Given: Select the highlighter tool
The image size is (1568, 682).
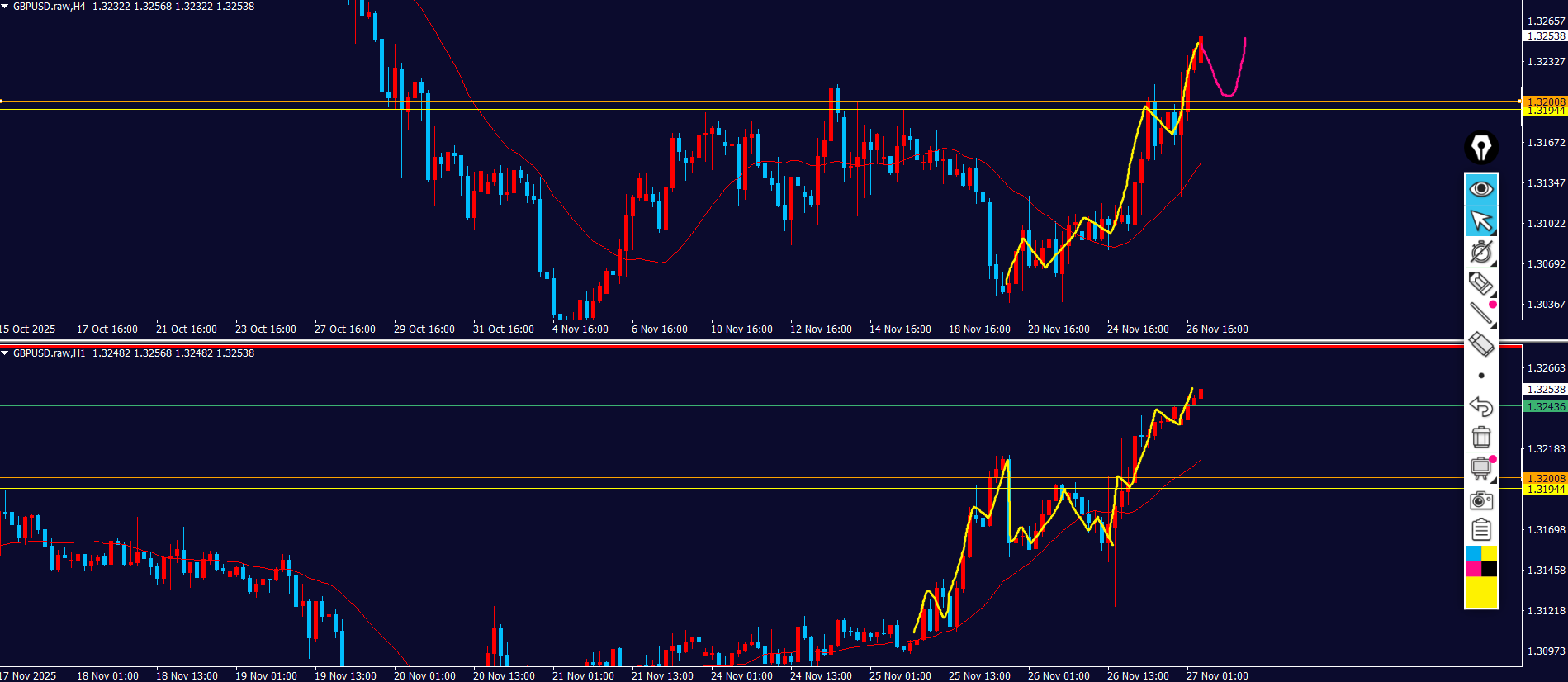Looking at the screenshot, I should (1481, 283).
